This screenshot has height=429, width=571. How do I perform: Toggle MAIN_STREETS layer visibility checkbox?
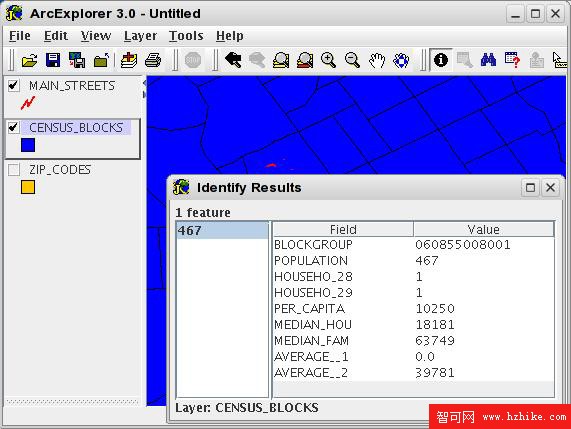coord(14,86)
